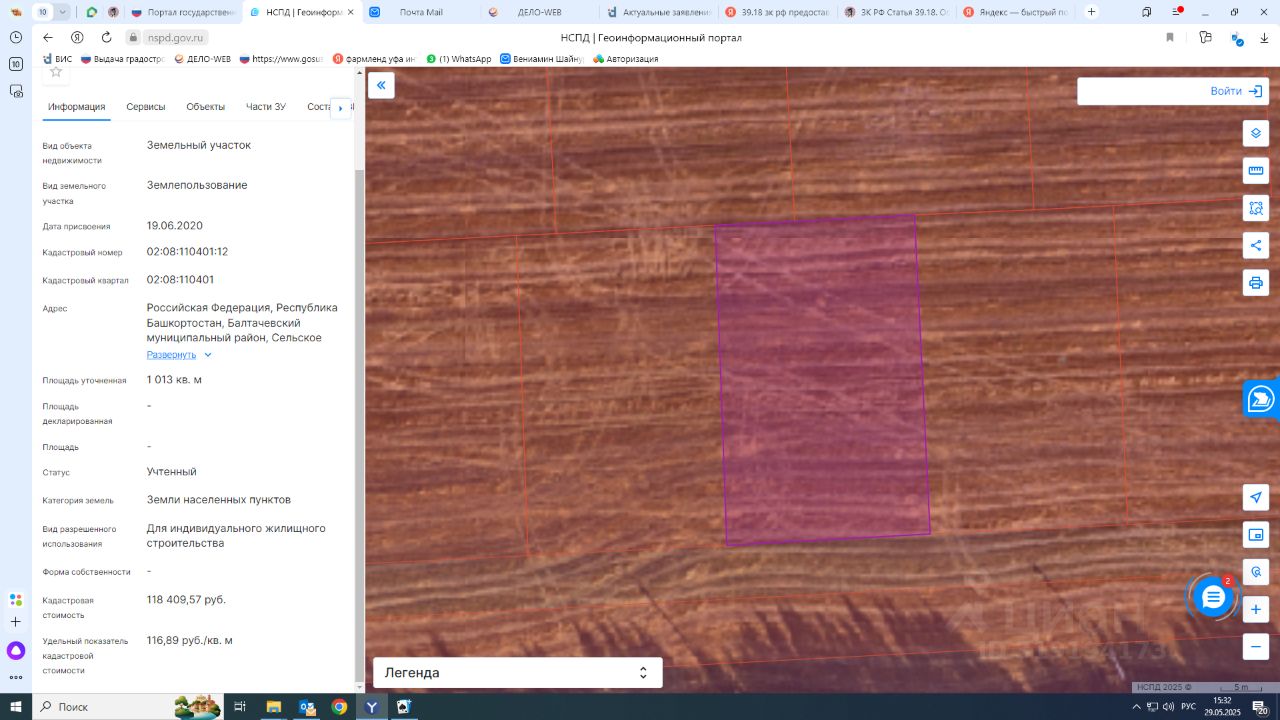
Task: Expand the tab group counter dropdown
Action: 63,12
